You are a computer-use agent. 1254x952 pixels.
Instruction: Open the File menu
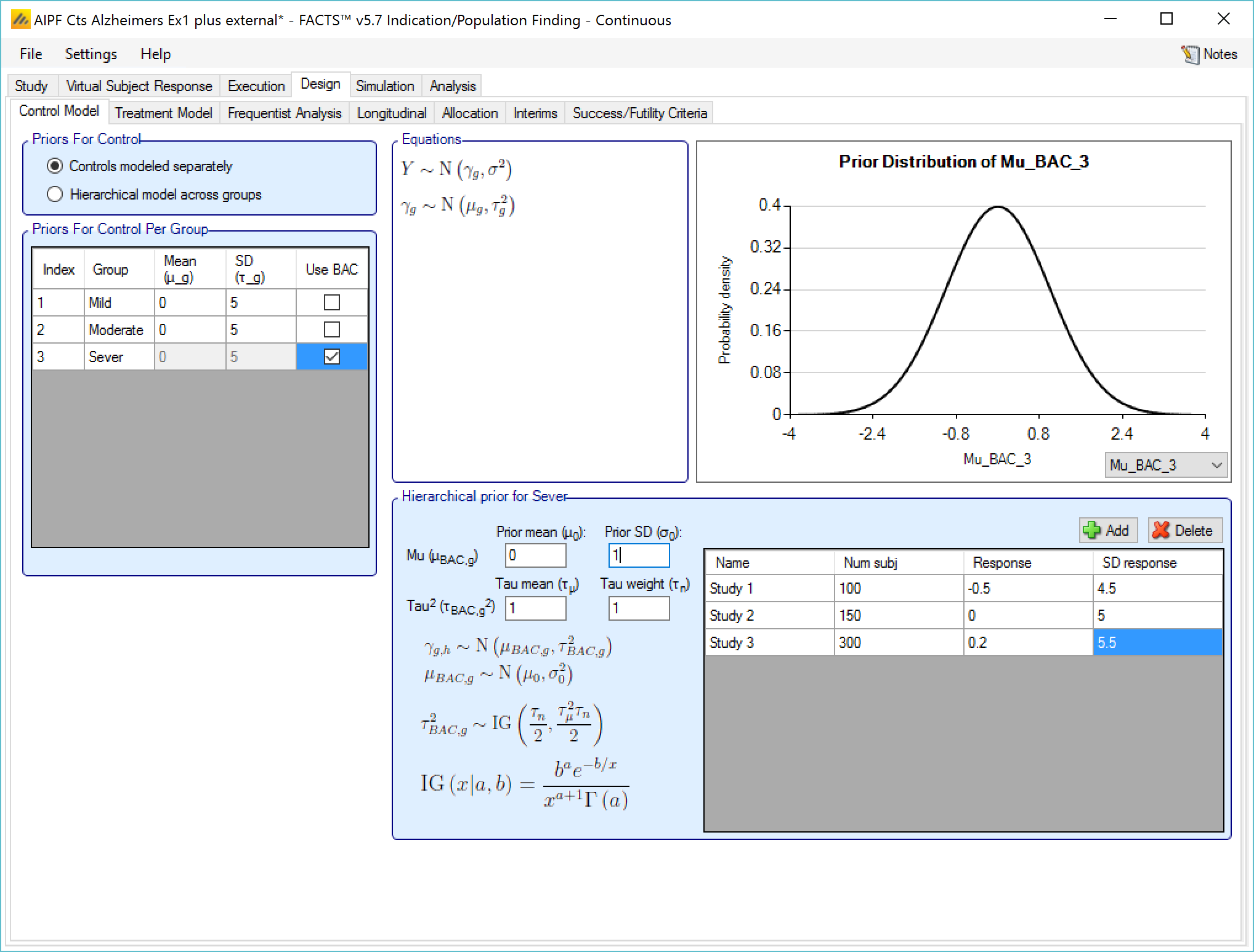(x=31, y=54)
